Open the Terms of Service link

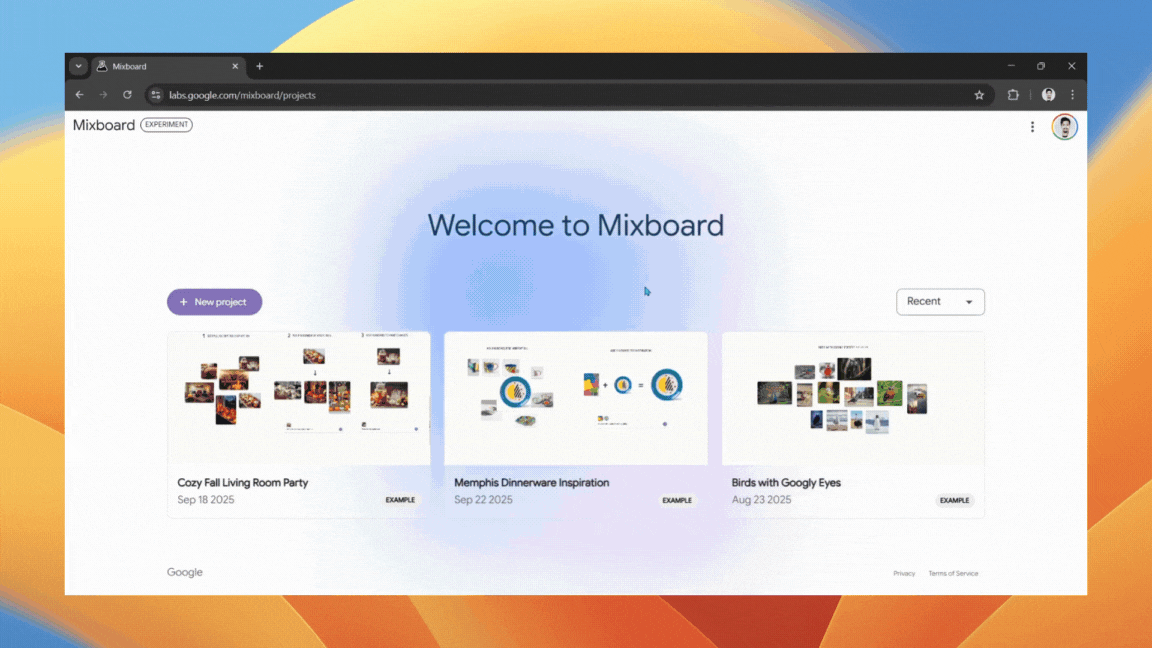tap(953, 573)
